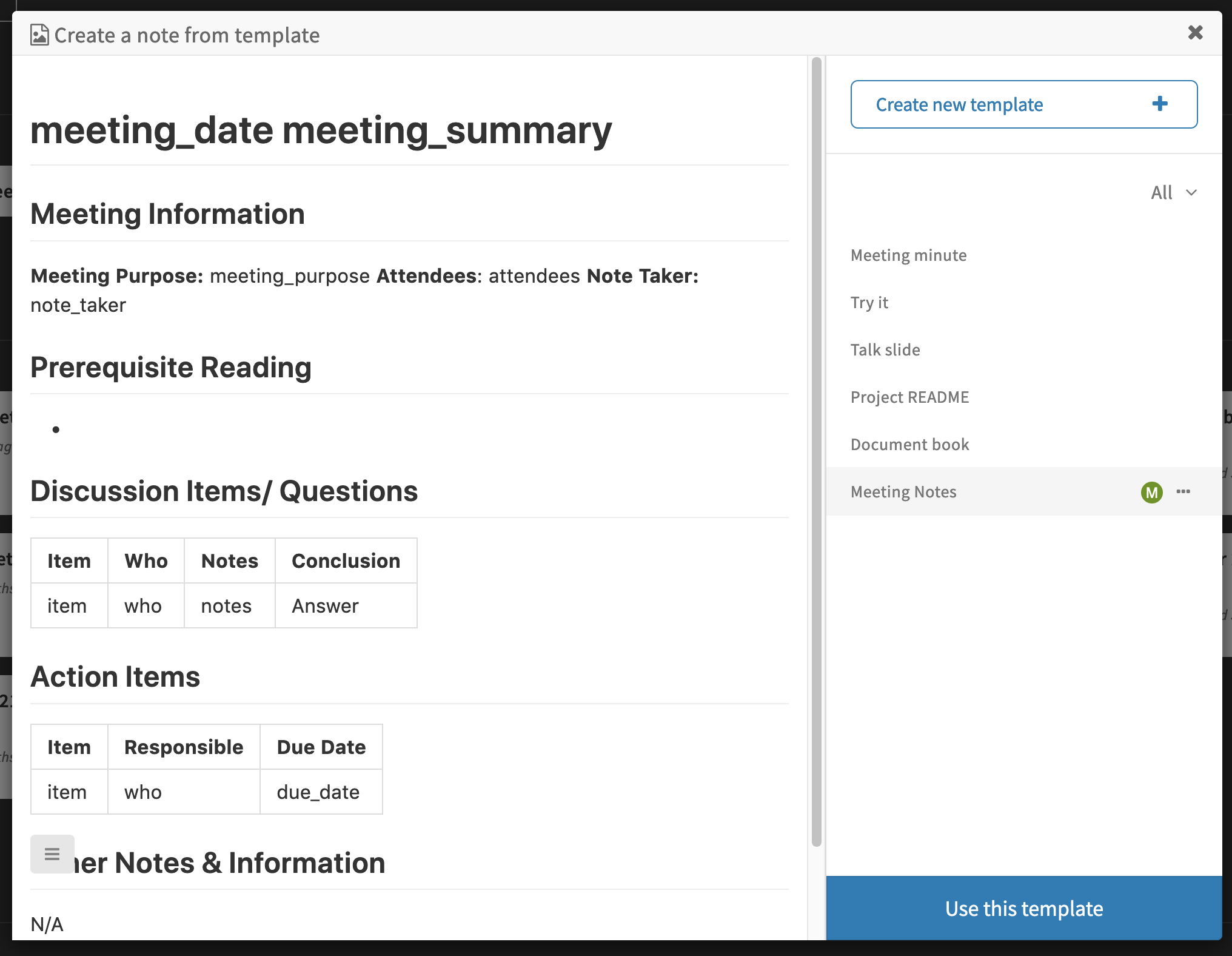Click the 'meeting_date meeting_summary' title
This screenshot has height=956, width=1232.
(x=321, y=130)
